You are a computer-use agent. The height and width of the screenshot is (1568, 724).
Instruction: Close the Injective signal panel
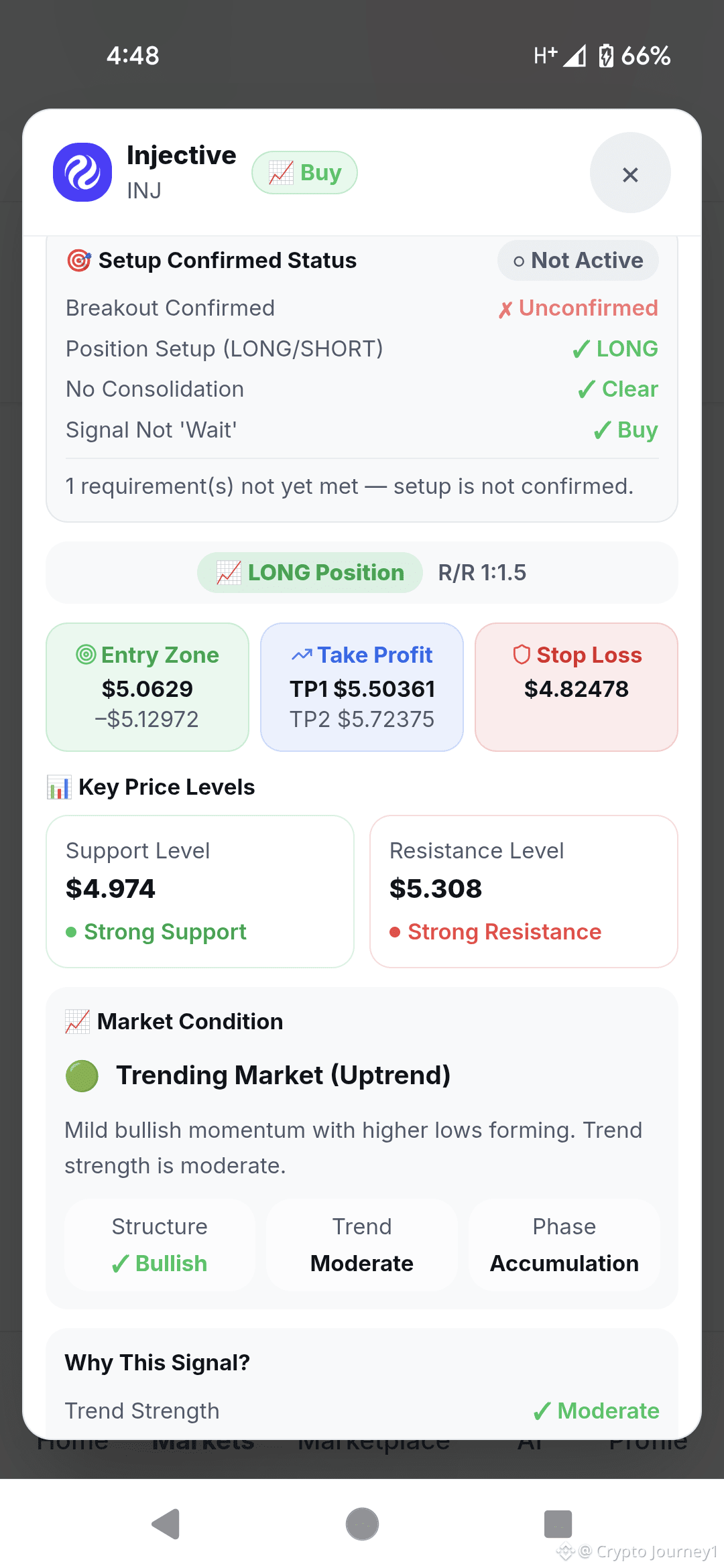[630, 173]
